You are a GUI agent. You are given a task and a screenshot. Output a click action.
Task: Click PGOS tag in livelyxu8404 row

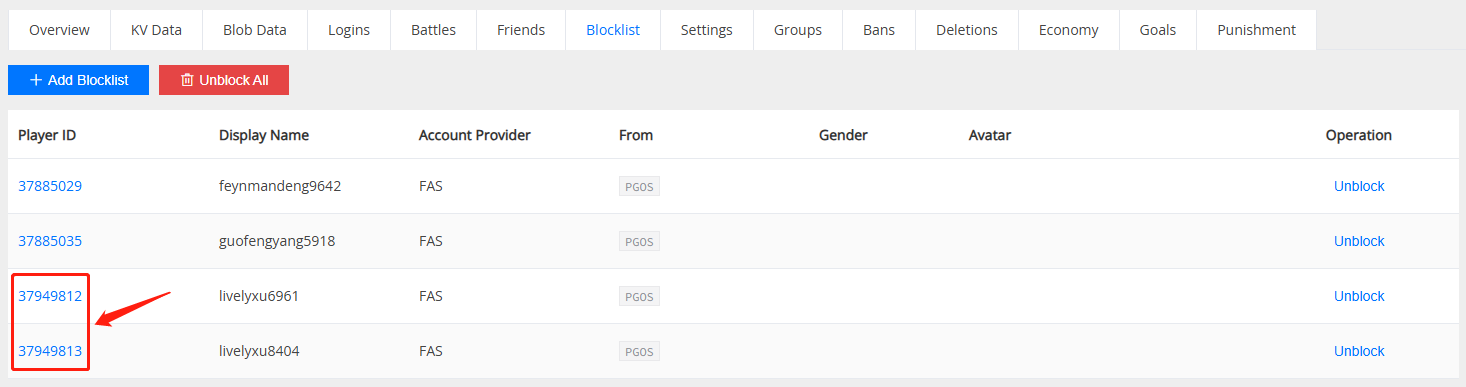(639, 351)
